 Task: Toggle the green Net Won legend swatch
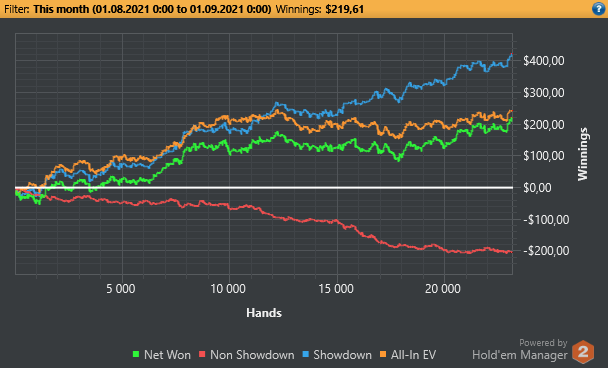[136, 354]
